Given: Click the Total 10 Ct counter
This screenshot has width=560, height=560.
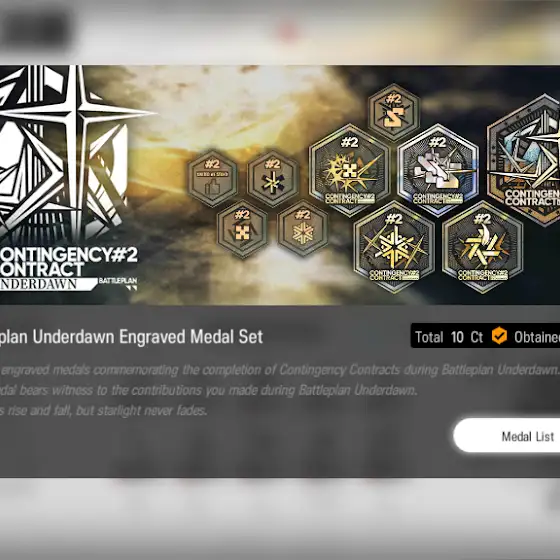Looking at the screenshot, I should [449, 337].
